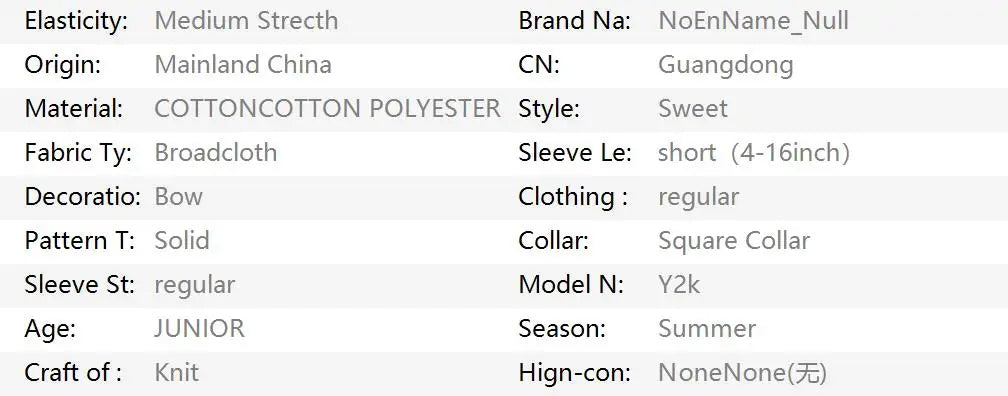Click the Elasticity label
The height and width of the screenshot is (396, 1008).
76,21
